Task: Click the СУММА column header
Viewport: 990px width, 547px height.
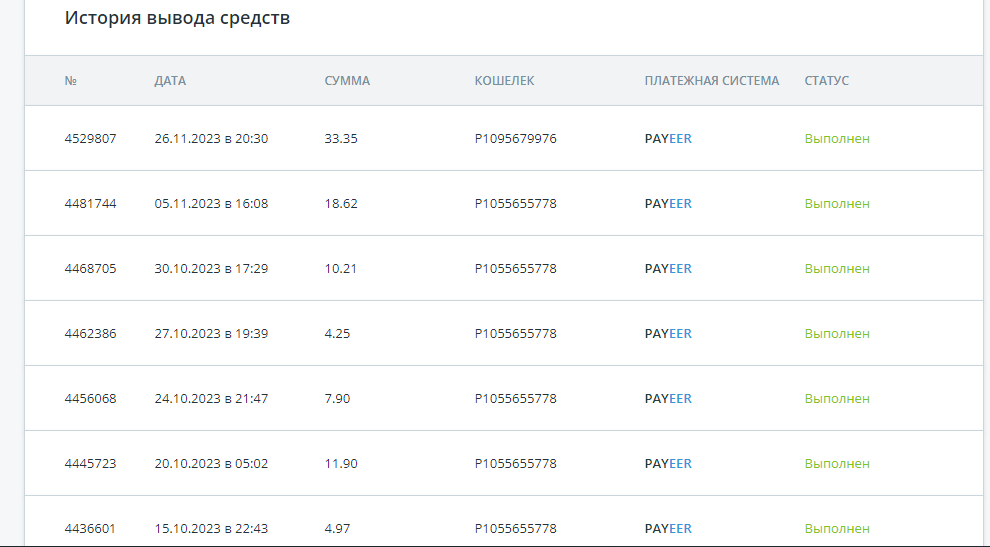Action: click(x=347, y=81)
